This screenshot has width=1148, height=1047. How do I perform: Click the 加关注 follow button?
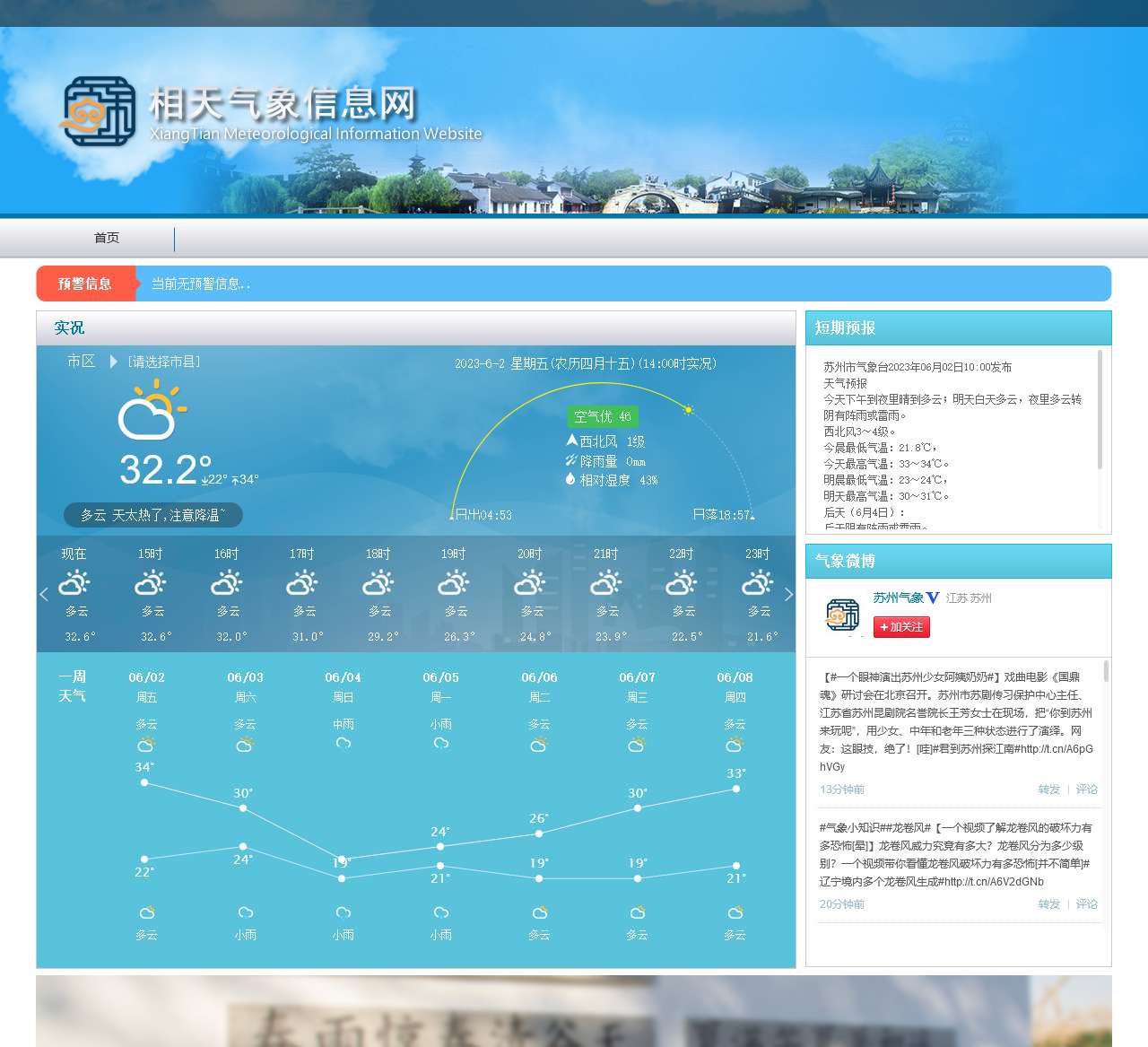point(901,627)
